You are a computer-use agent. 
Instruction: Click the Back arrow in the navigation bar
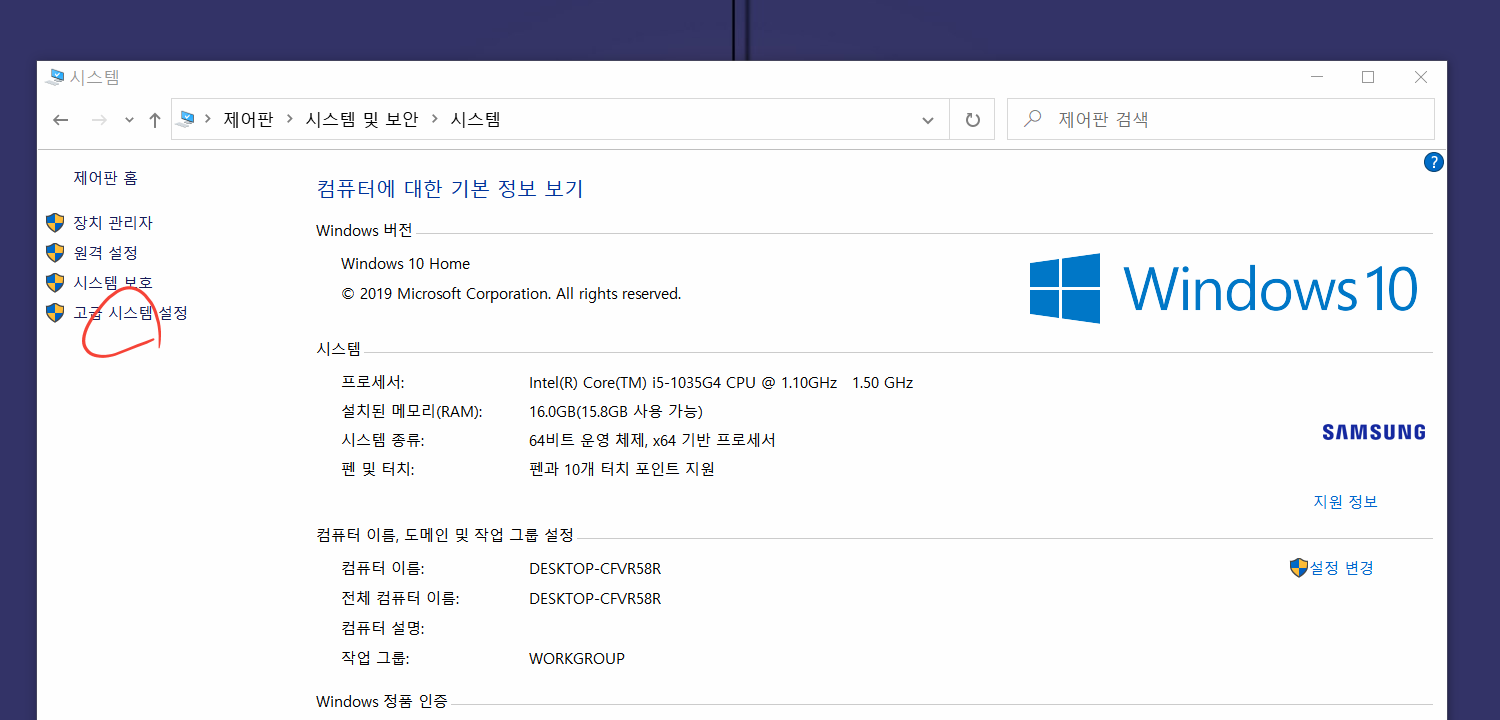click(61, 120)
